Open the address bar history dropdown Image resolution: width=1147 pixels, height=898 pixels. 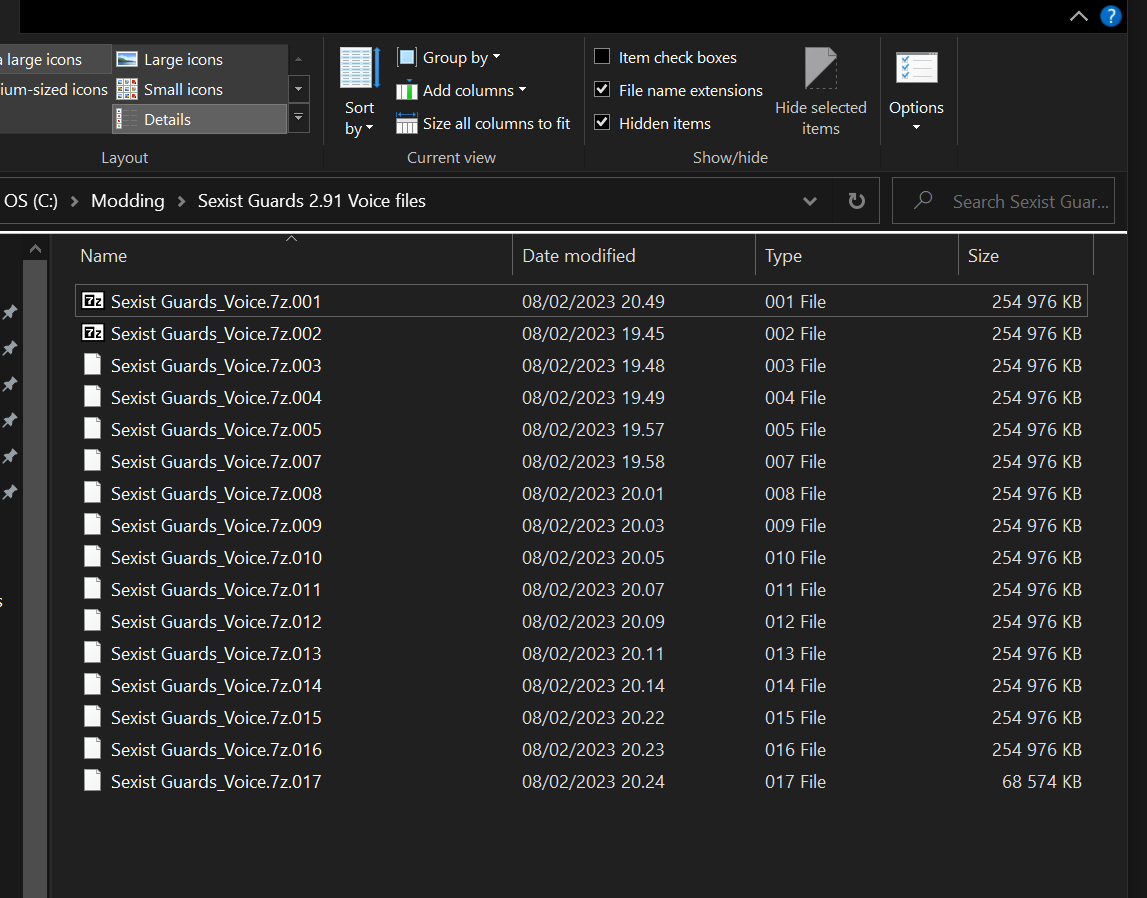tap(809, 201)
